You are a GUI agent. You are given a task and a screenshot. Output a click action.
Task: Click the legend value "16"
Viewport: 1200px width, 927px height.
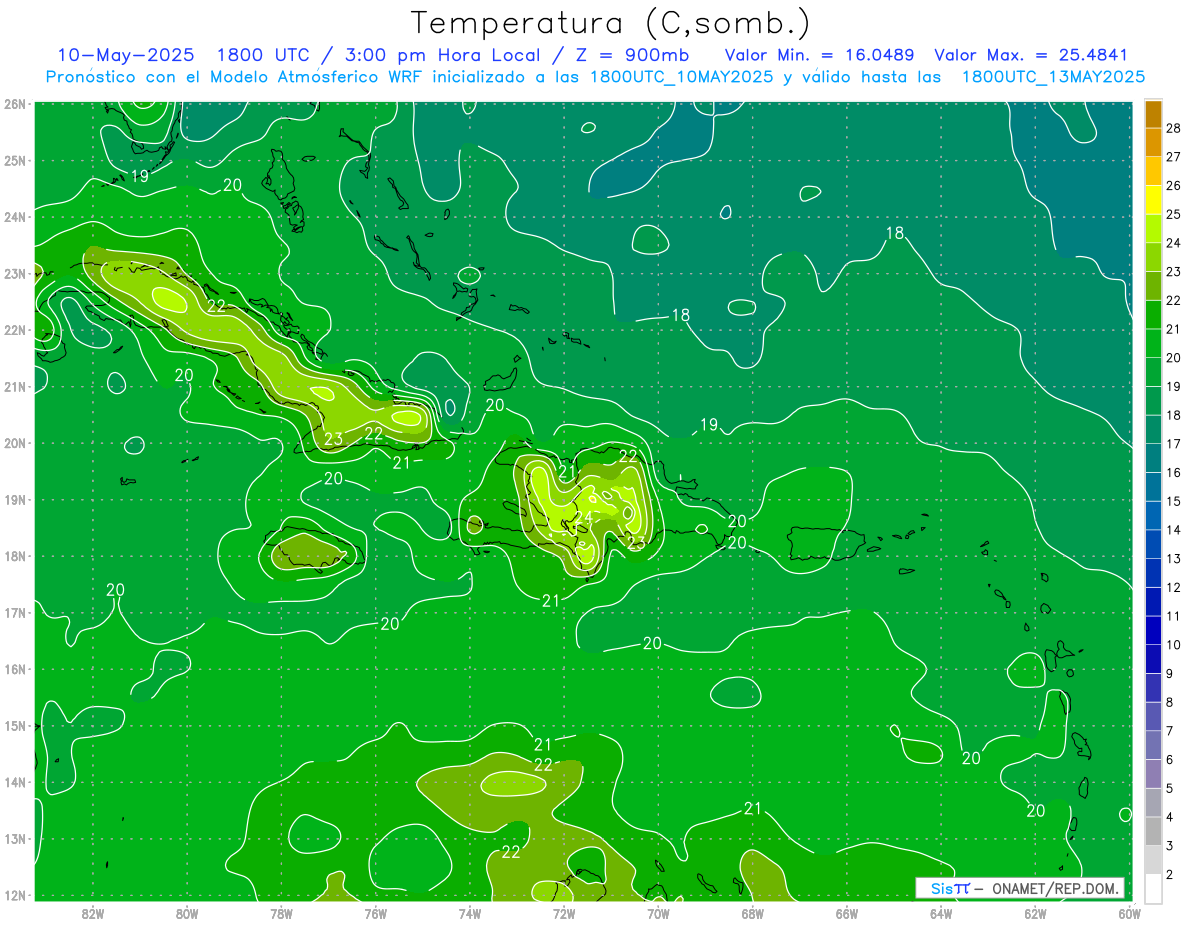click(x=1174, y=472)
